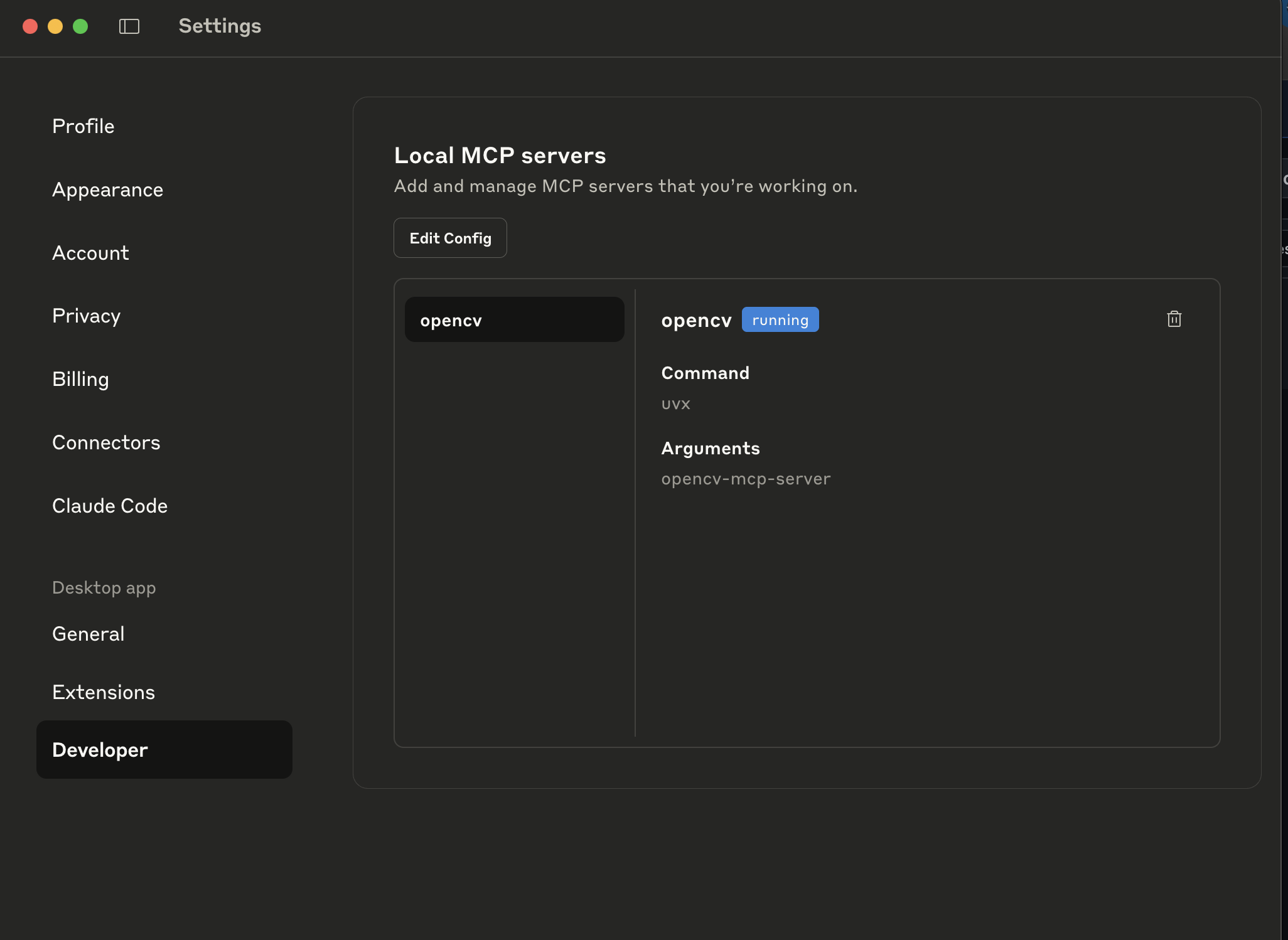Click the running status badge next to opencv
1288x940 pixels.
click(780, 319)
